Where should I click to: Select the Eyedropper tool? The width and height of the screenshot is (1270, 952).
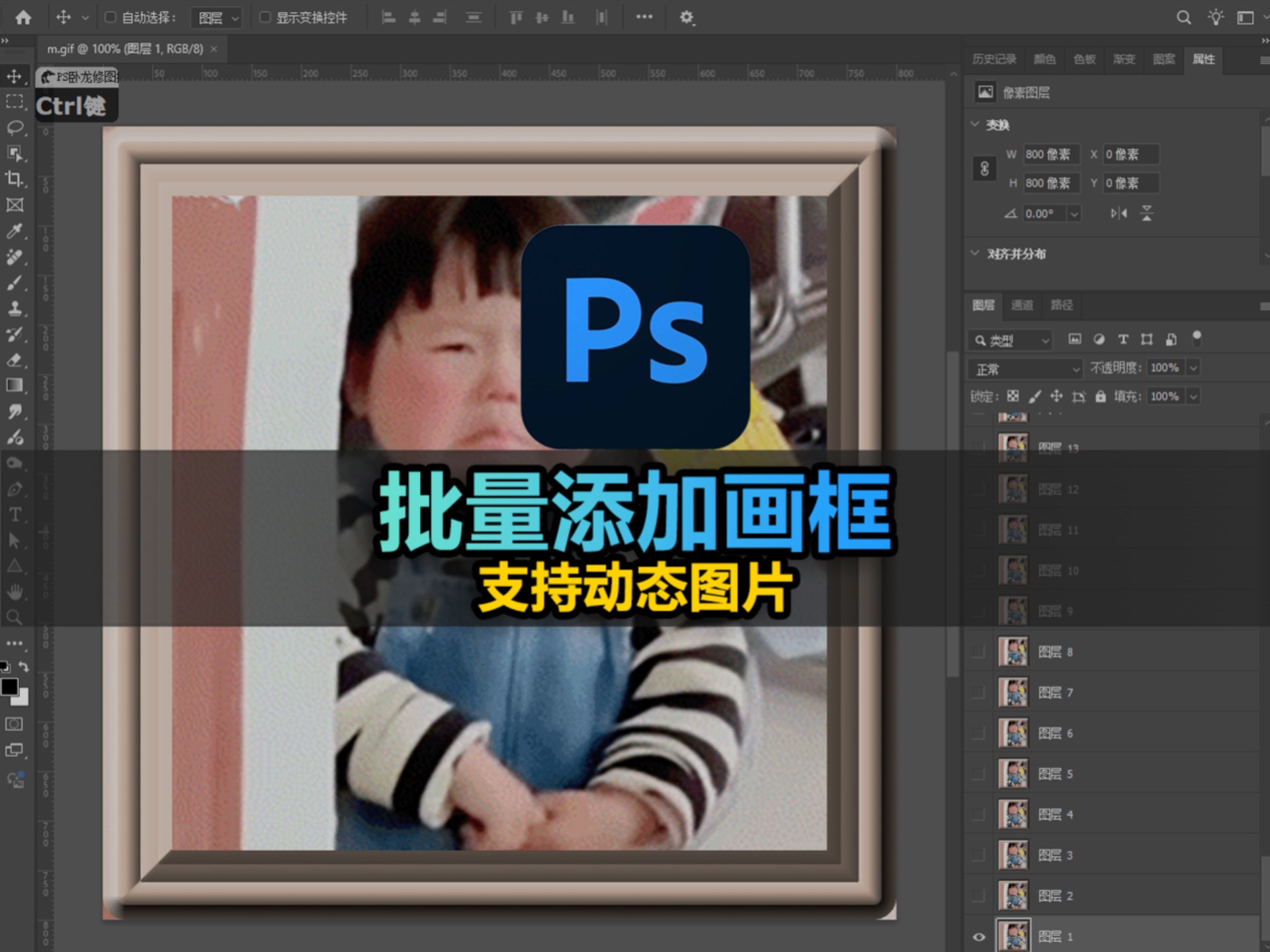[15, 231]
